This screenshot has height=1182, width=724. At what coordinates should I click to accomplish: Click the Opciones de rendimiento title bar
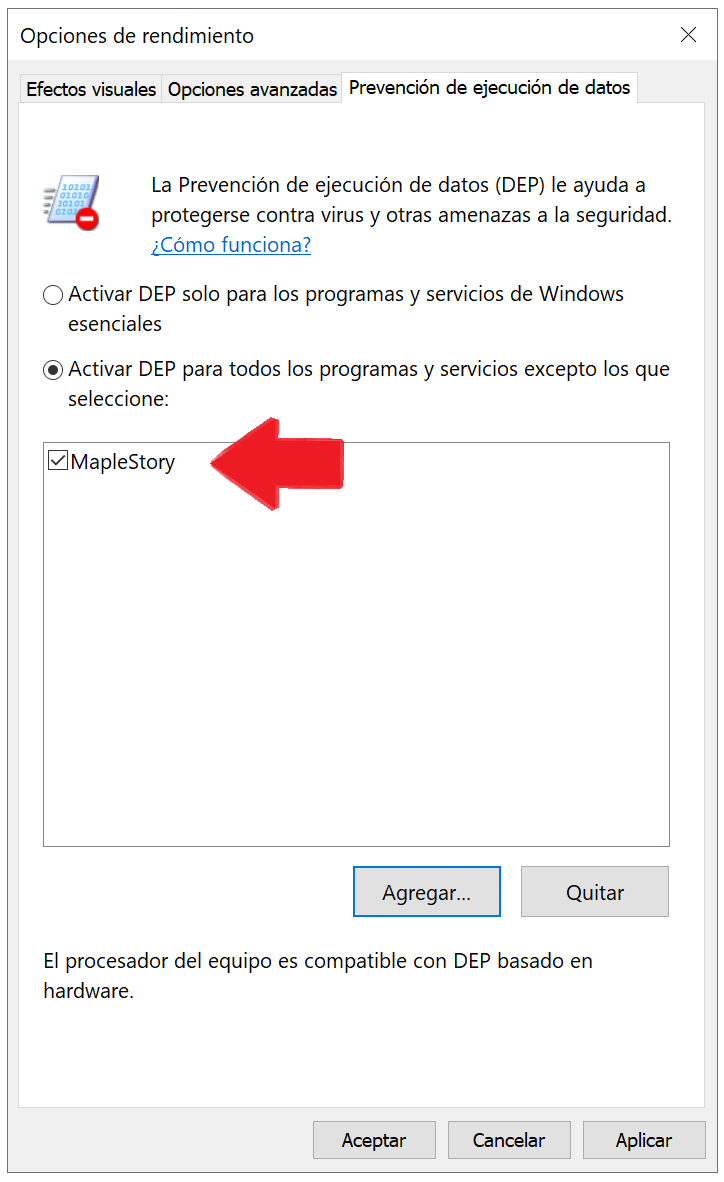339,35
